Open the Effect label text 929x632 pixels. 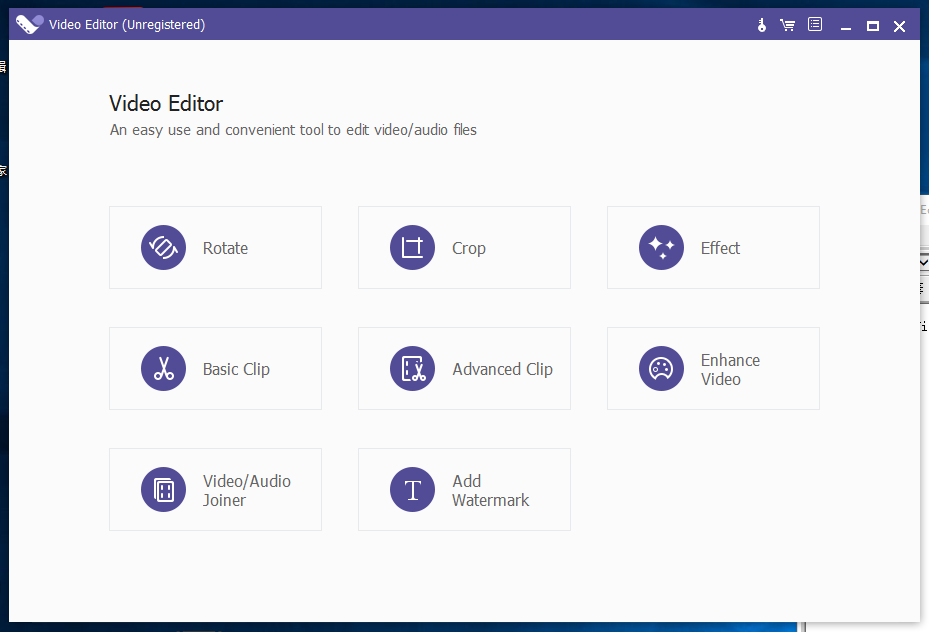720,248
